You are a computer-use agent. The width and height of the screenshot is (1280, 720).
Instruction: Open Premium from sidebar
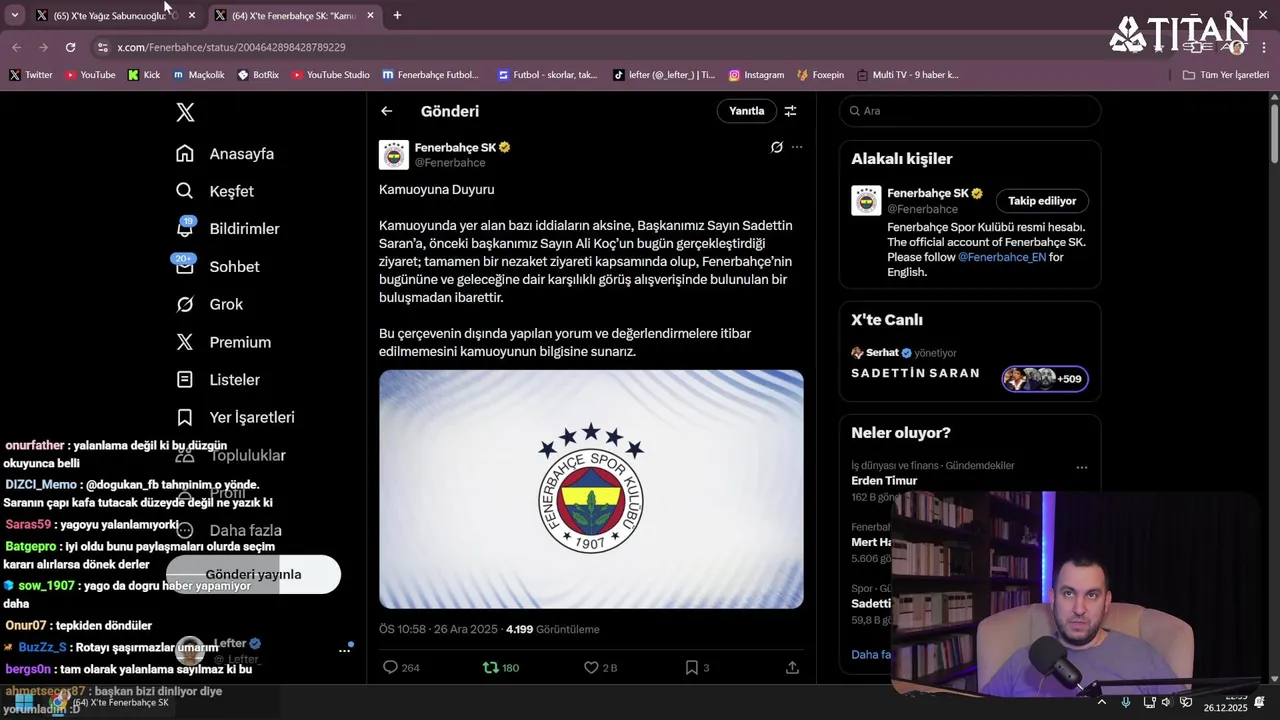[x=223, y=342]
